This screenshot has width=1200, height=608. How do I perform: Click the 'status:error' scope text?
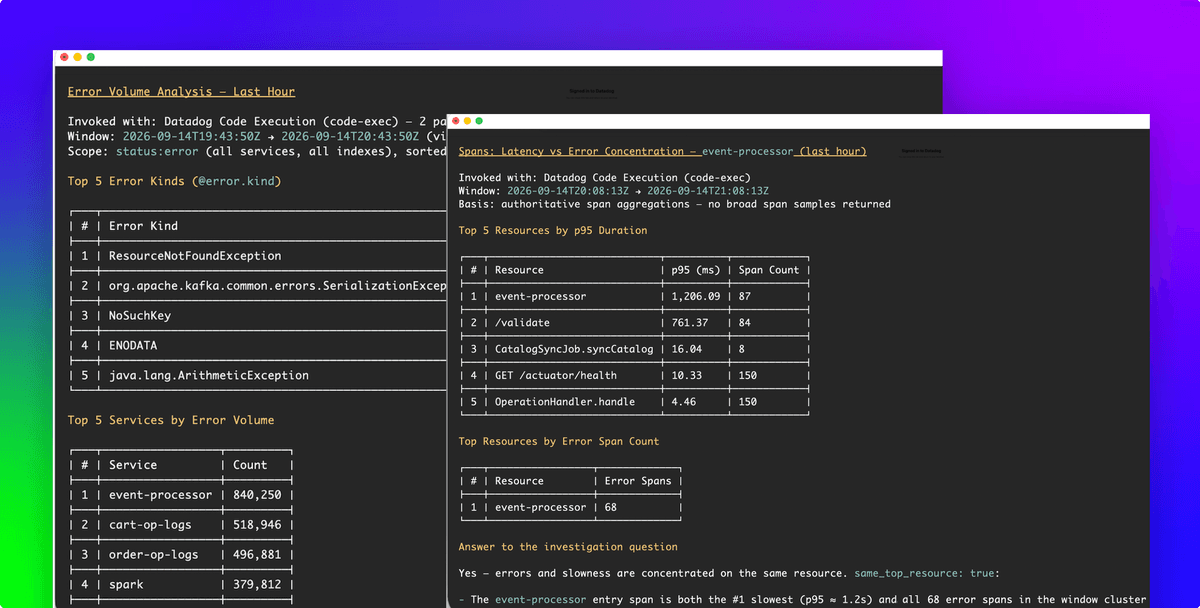[159, 151]
